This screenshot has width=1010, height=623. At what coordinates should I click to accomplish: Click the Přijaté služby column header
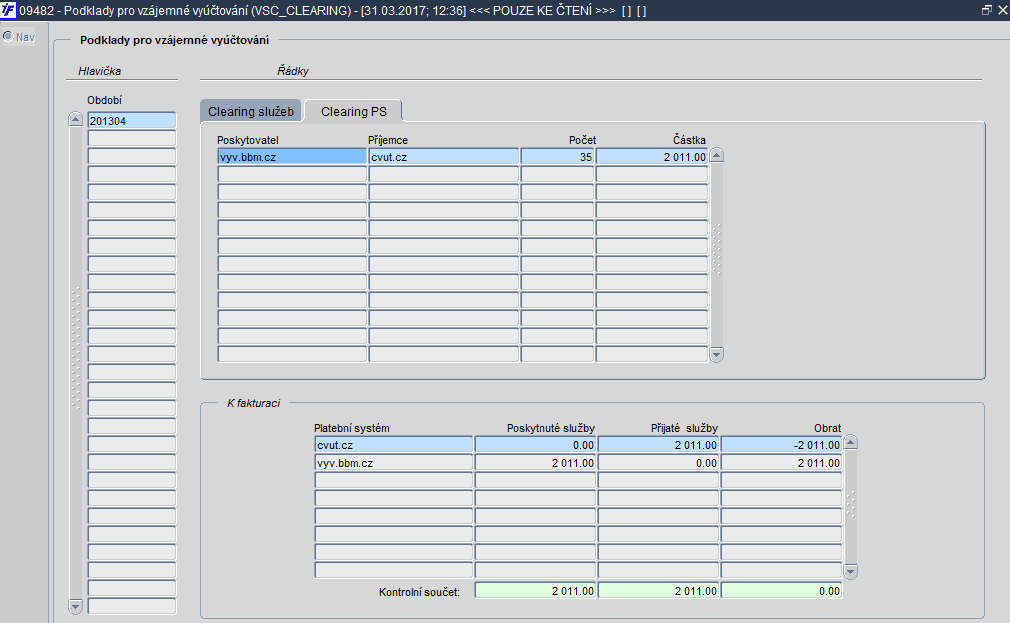click(x=684, y=428)
